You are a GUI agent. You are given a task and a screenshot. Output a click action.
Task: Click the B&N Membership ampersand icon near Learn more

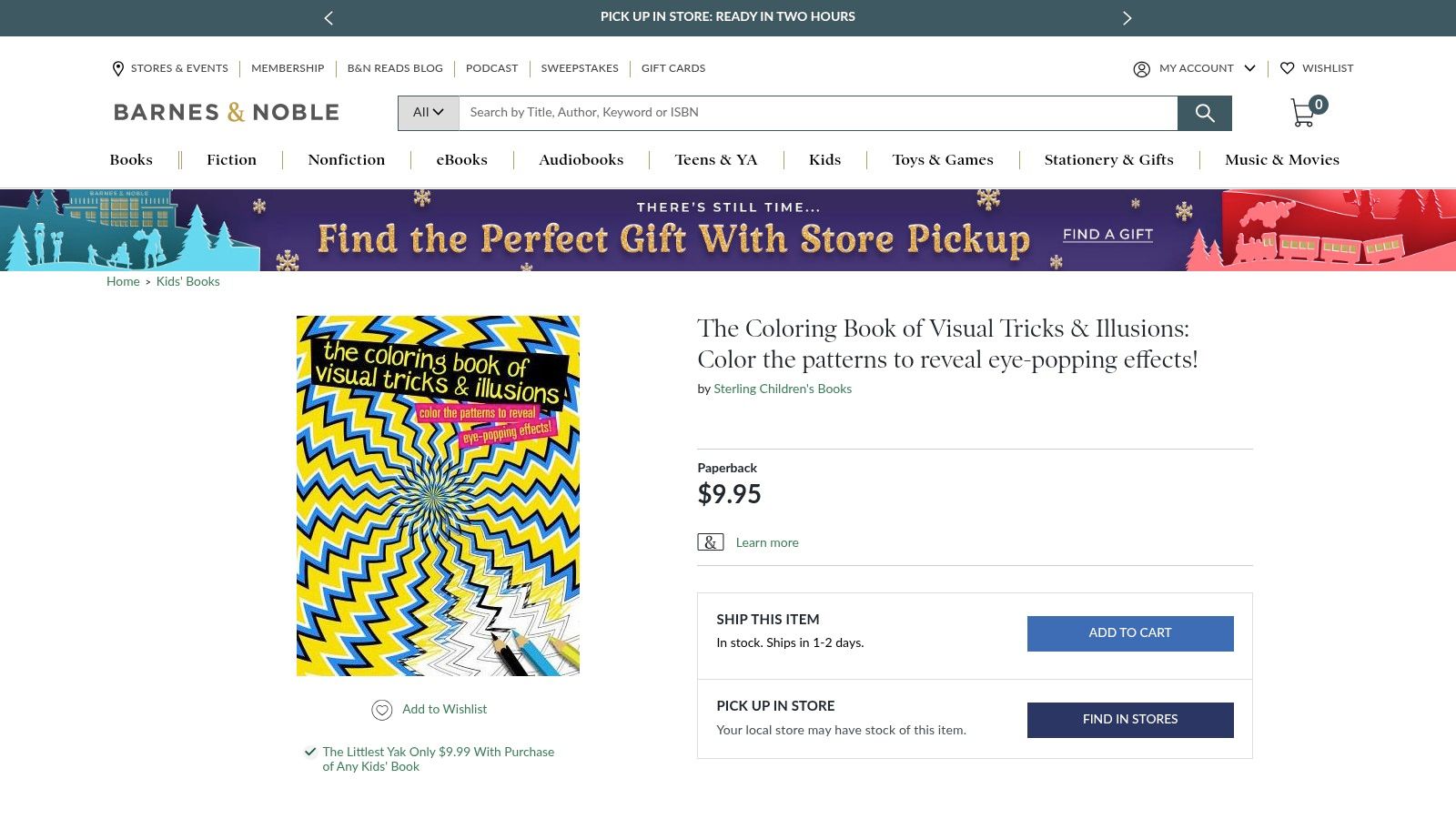(711, 541)
